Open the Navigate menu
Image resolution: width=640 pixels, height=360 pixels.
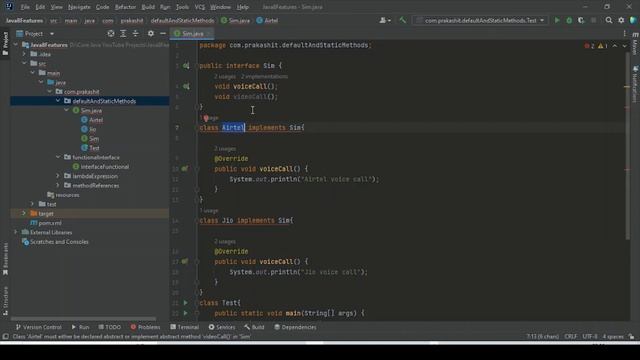pyautogui.click(x=79, y=7)
